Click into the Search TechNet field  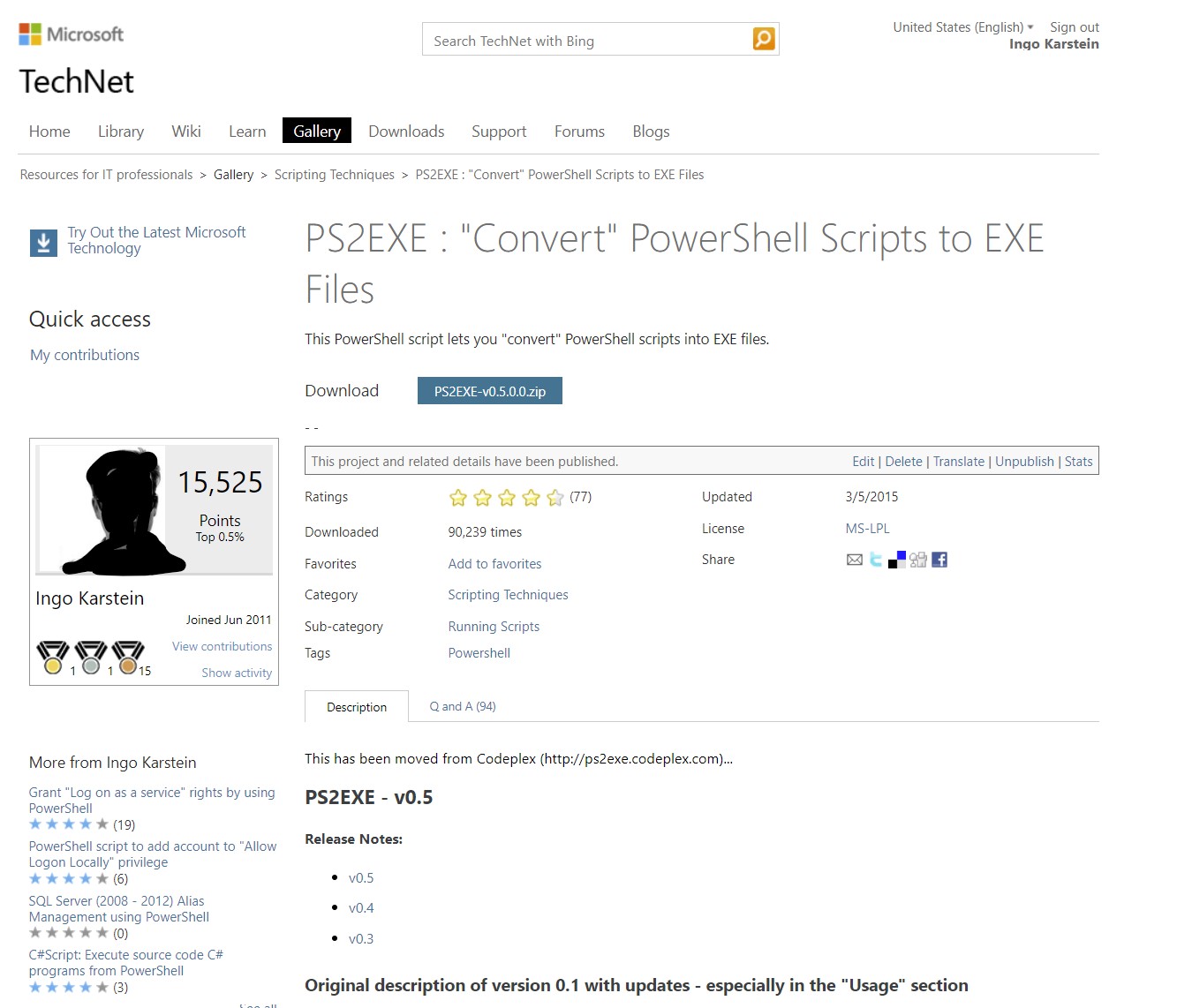click(x=588, y=41)
